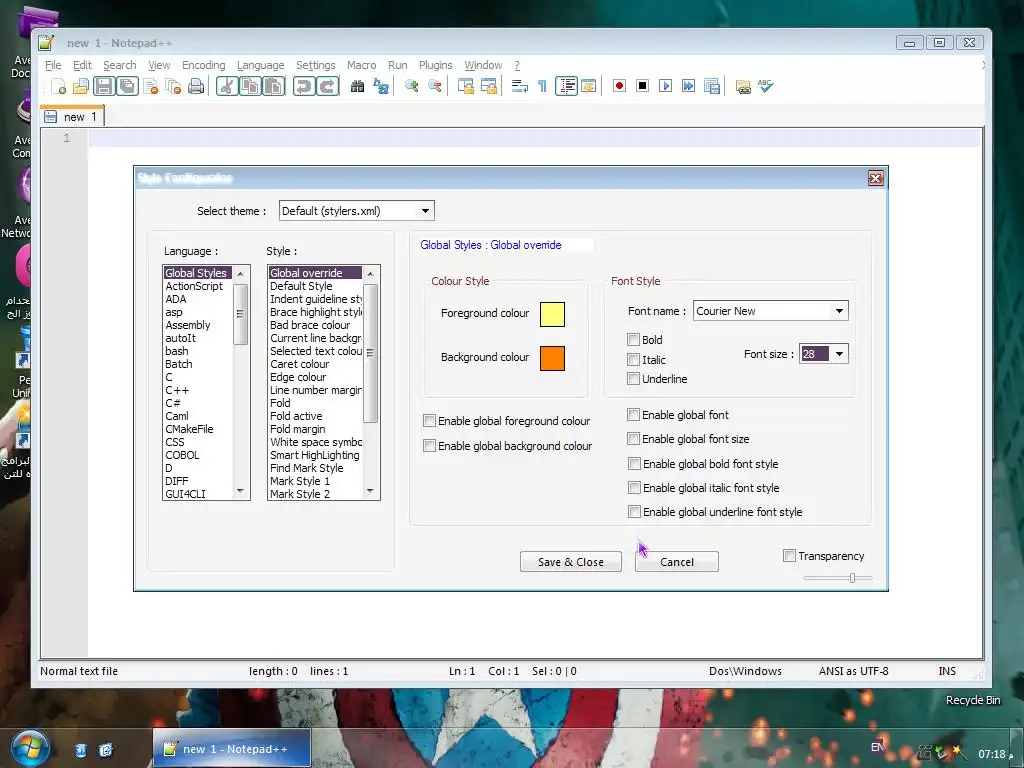Open a file with the folder icon

click(x=80, y=86)
